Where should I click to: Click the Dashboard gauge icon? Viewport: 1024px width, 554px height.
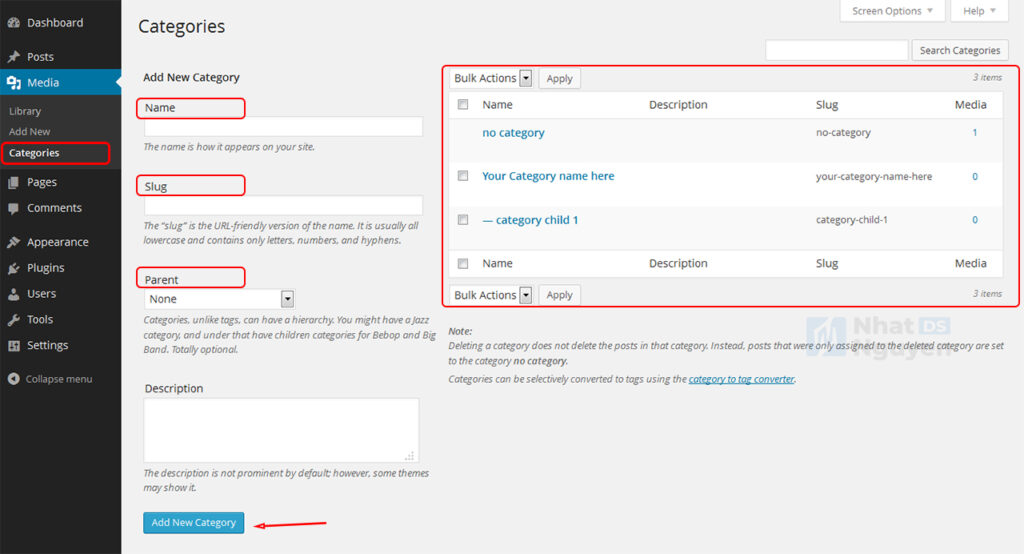14,23
